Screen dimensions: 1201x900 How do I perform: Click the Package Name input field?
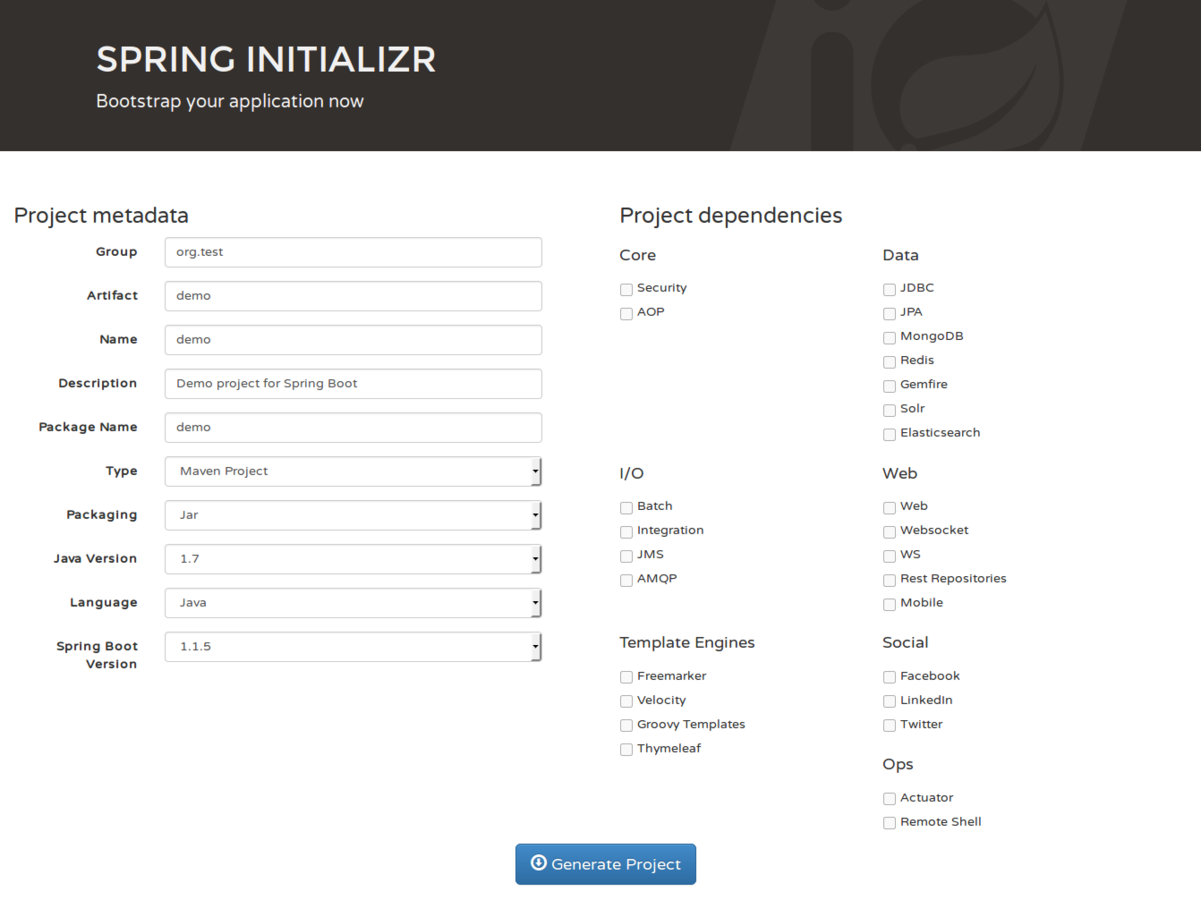click(353, 428)
